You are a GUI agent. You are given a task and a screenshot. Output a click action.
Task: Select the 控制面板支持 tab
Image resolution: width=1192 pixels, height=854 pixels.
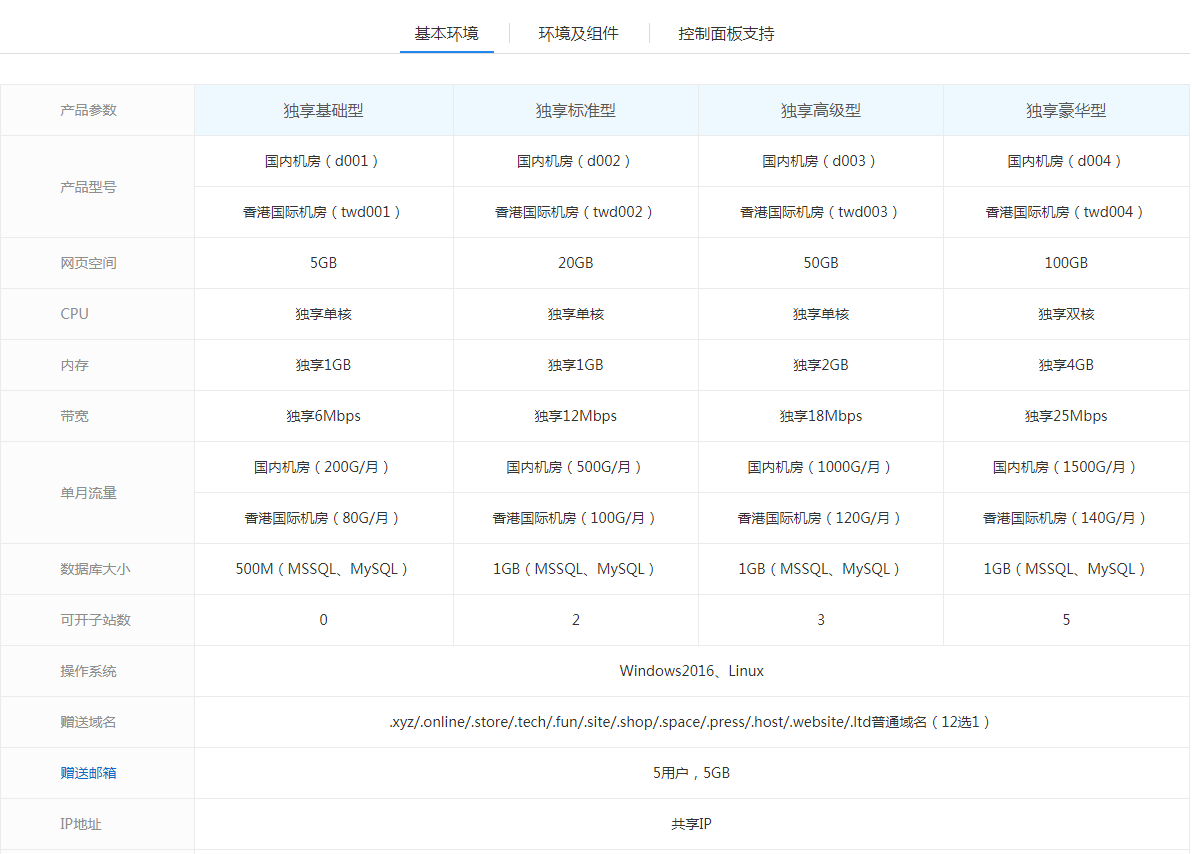coord(726,33)
